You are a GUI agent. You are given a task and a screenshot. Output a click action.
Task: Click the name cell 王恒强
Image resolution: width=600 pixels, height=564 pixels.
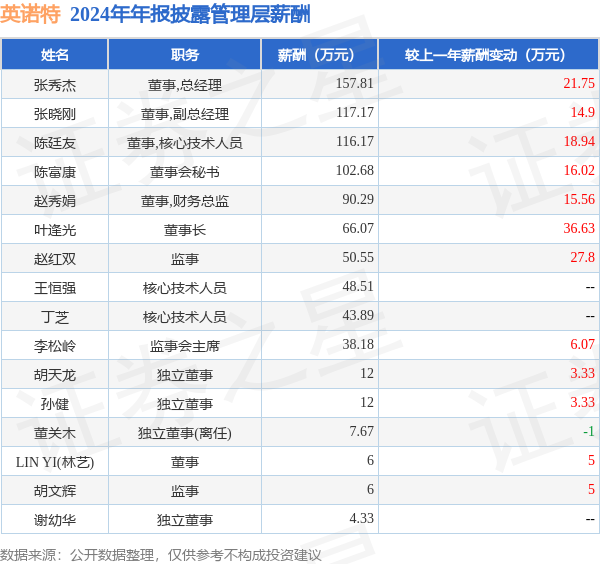[x=55, y=288]
